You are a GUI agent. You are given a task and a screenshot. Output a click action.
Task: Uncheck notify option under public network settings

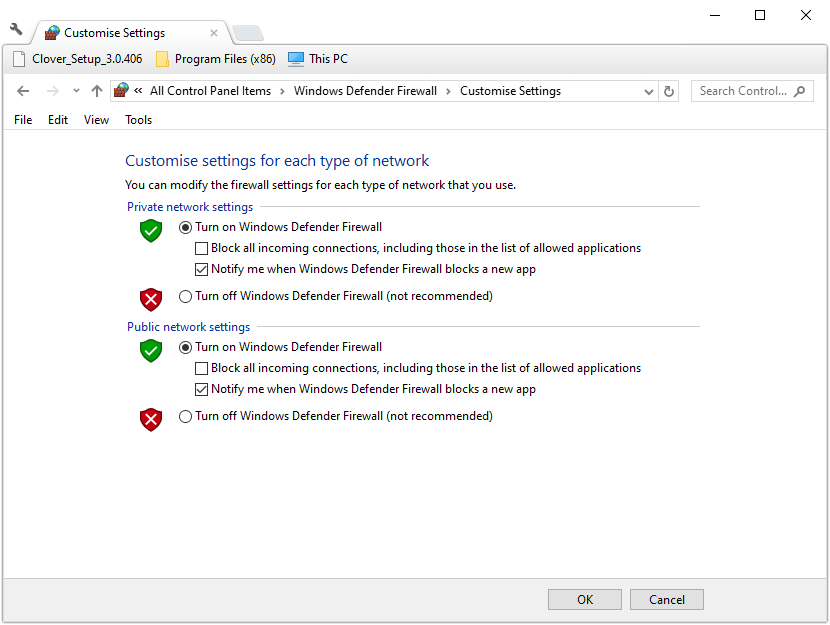tap(202, 389)
